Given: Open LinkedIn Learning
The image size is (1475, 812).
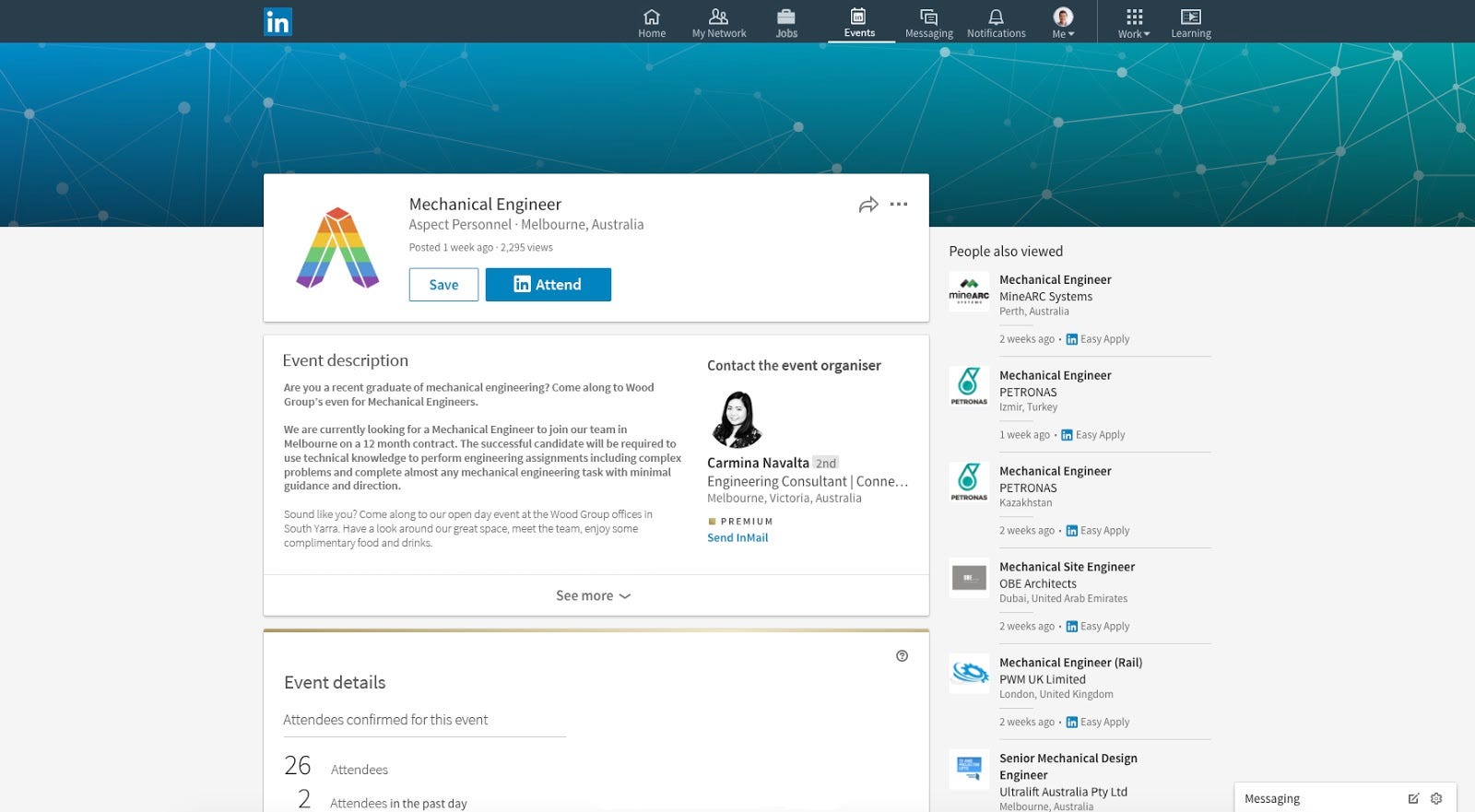Looking at the screenshot, I should point(1191,23).
